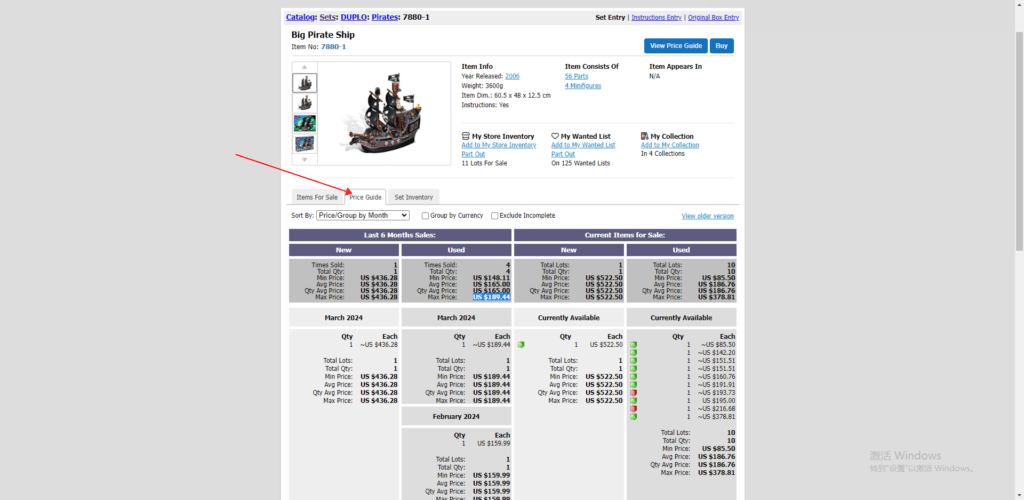Click the green box icon beside ~US $85.50
The image size is (1024, 500).
point(633,345)
